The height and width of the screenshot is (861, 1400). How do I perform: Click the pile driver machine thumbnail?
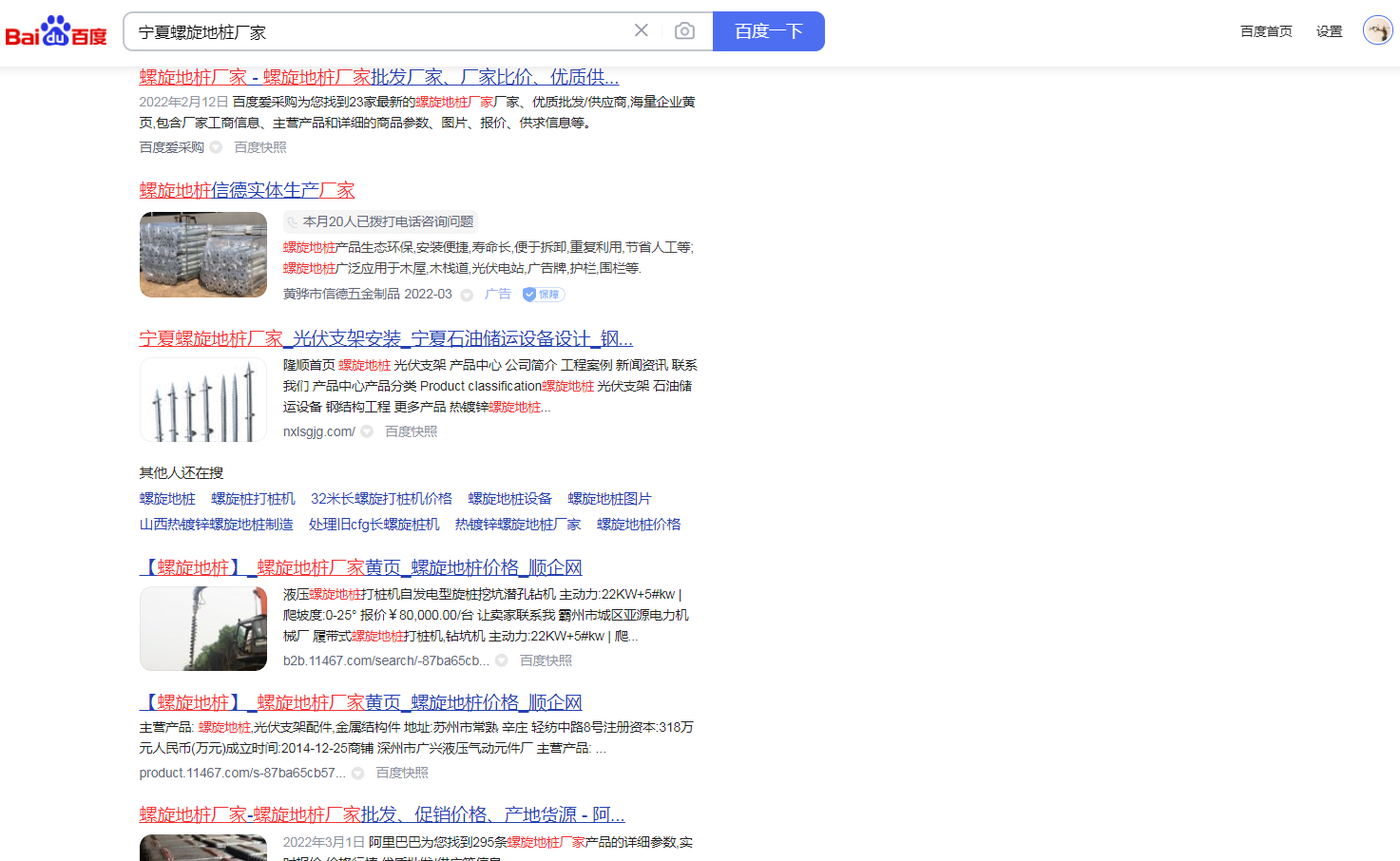pos(203,628)
